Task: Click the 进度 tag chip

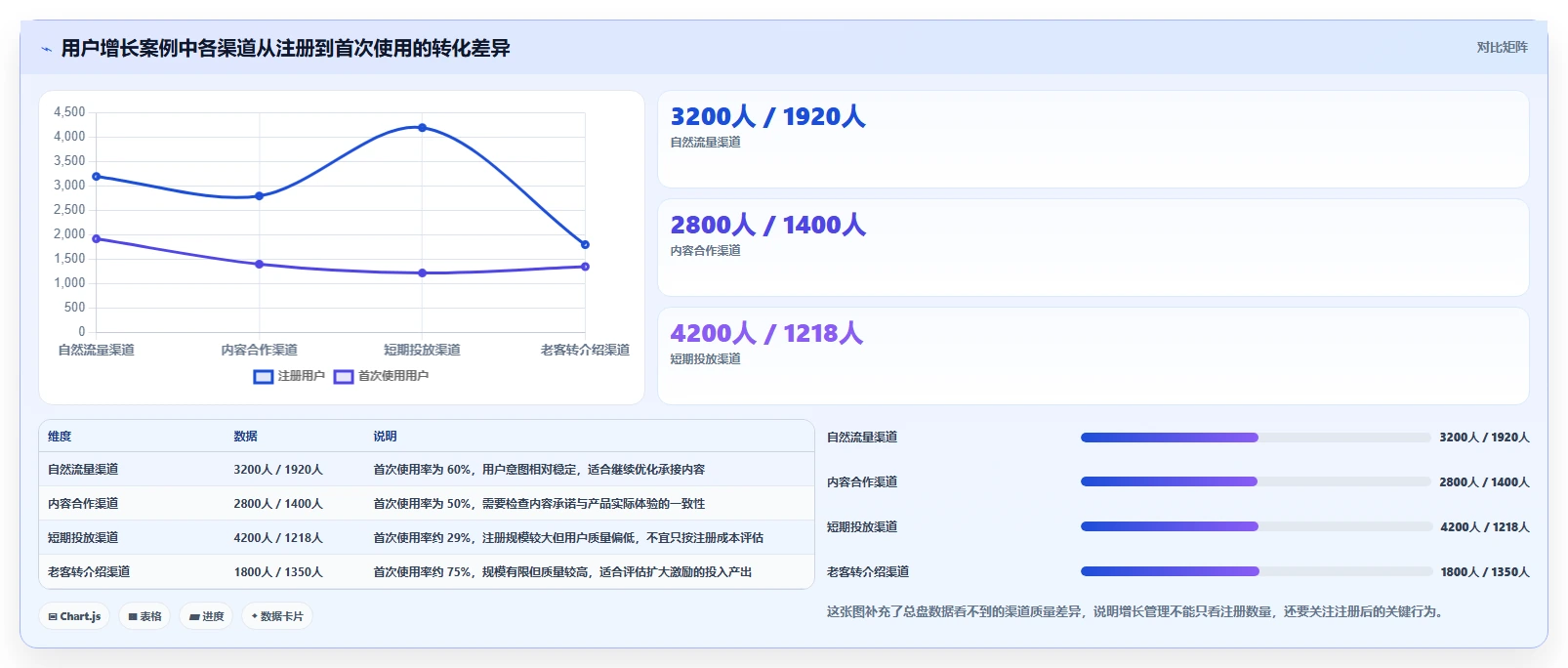Action: pos(206,616)
